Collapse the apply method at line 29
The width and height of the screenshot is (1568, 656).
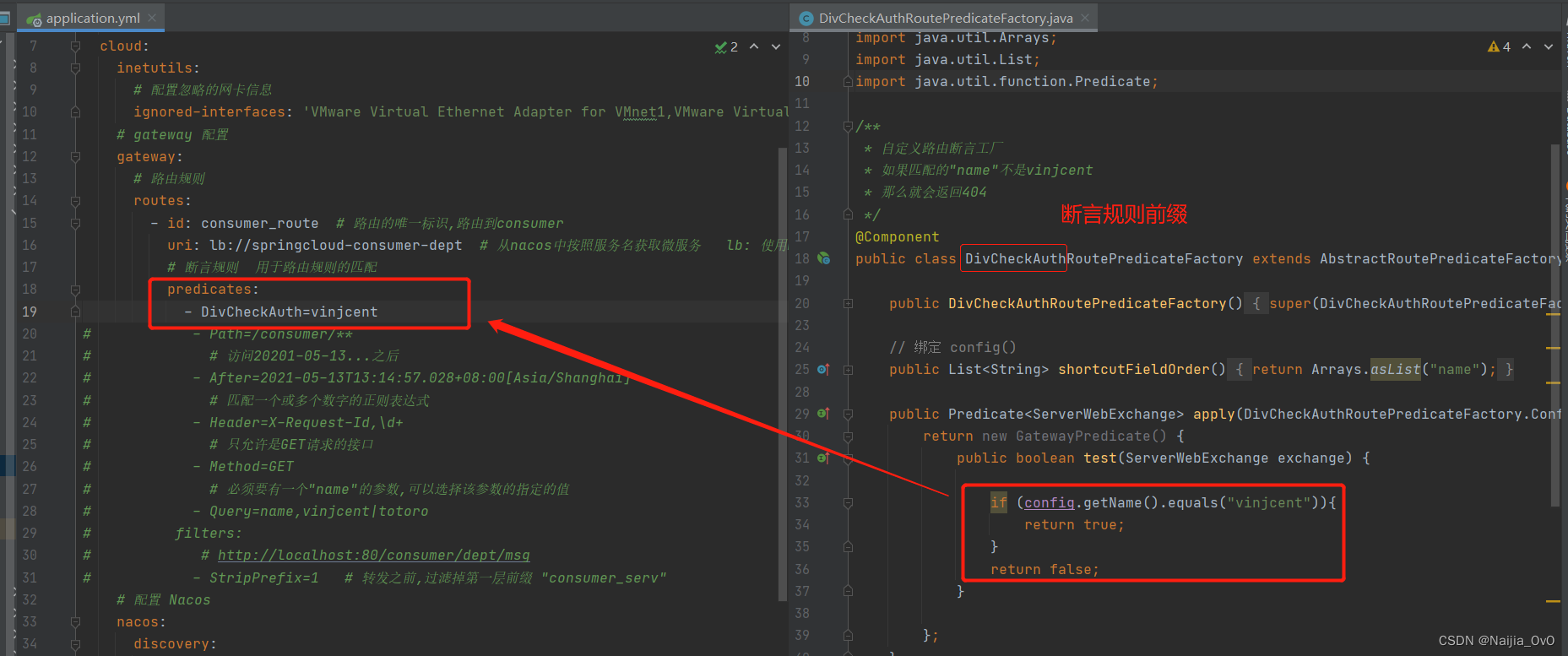click(848, 414)
